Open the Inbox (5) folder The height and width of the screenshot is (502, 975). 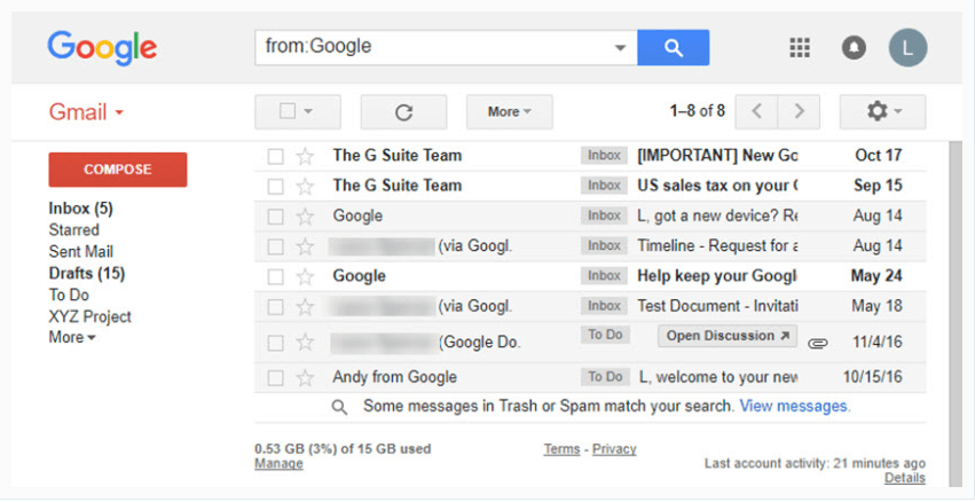[81, 208]
